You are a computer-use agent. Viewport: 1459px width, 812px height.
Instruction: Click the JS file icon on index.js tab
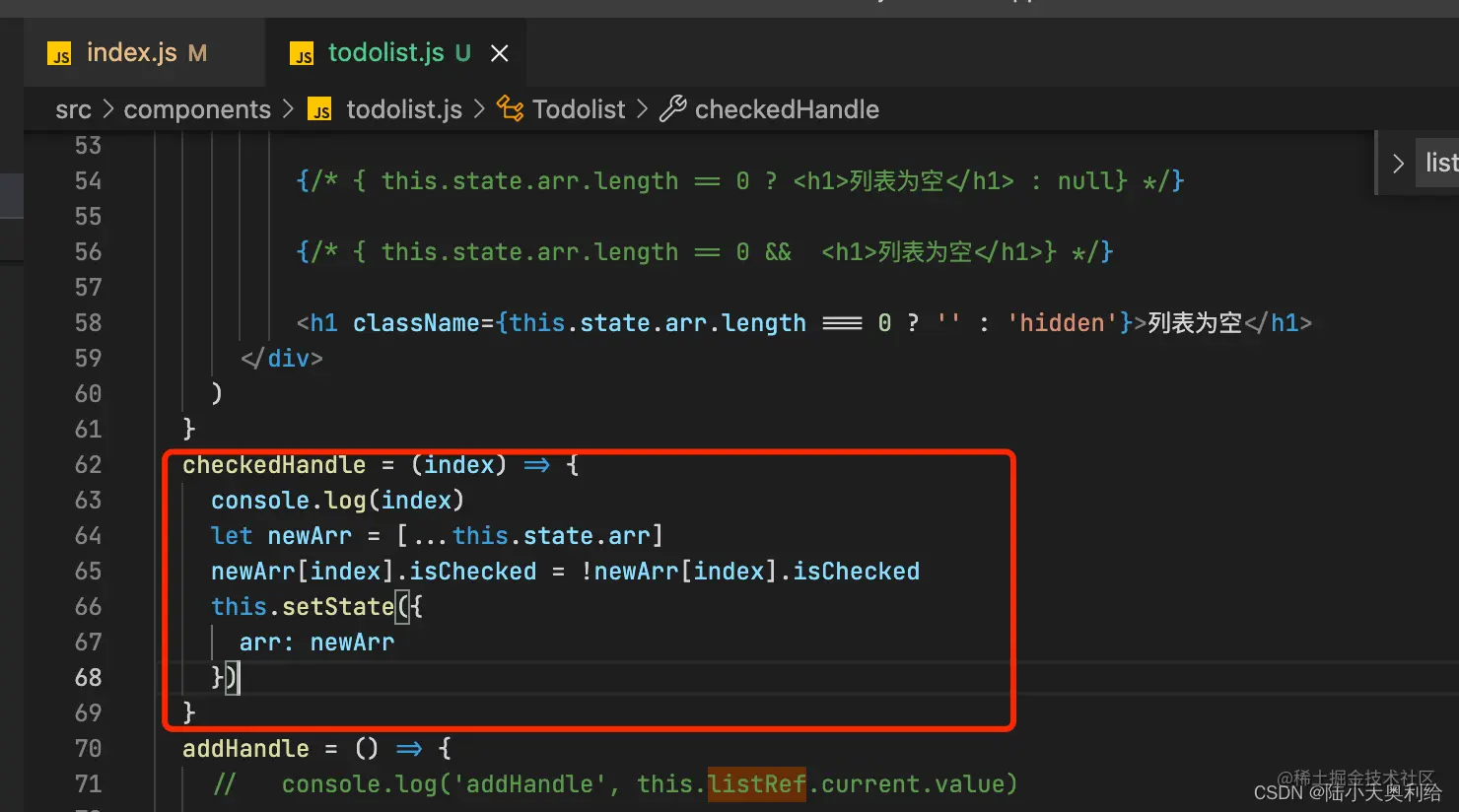pyautogui.click(x=59, y=54)
